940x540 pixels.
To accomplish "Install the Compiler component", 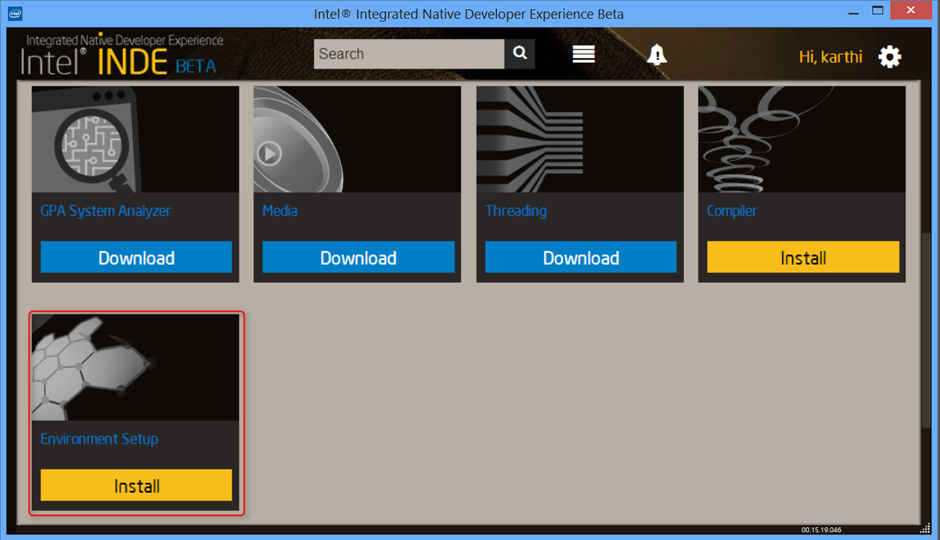I will (803, 258).
